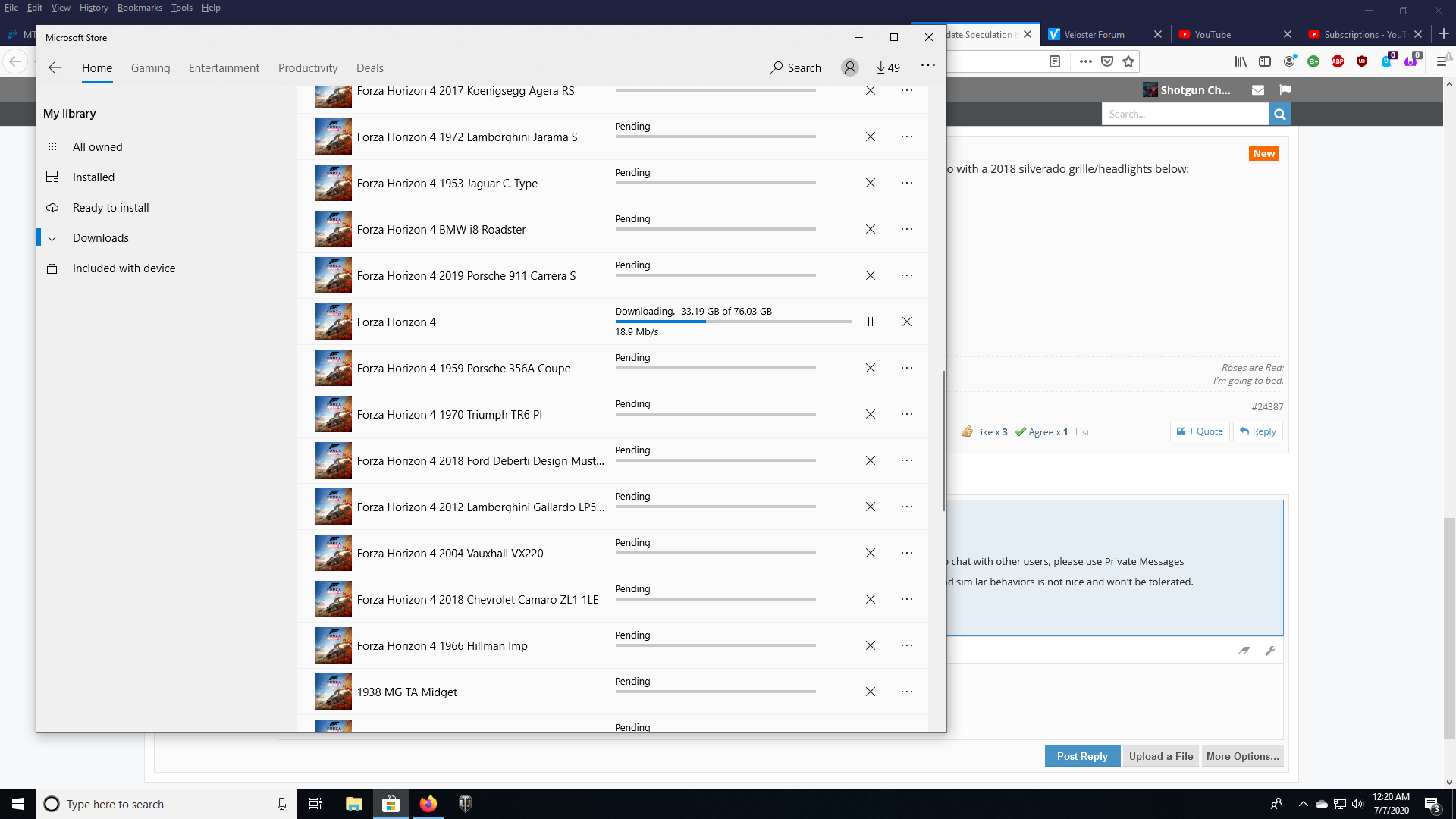Cancel pending 2004 Vauxhall VX220 download

(871, 553)
